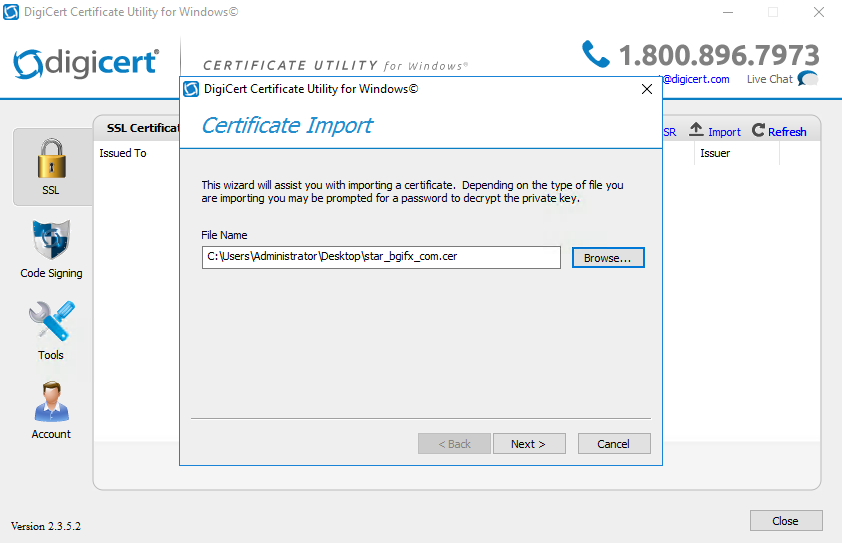Click the Browse... button
842x543 pixels.
click(608, 258)
